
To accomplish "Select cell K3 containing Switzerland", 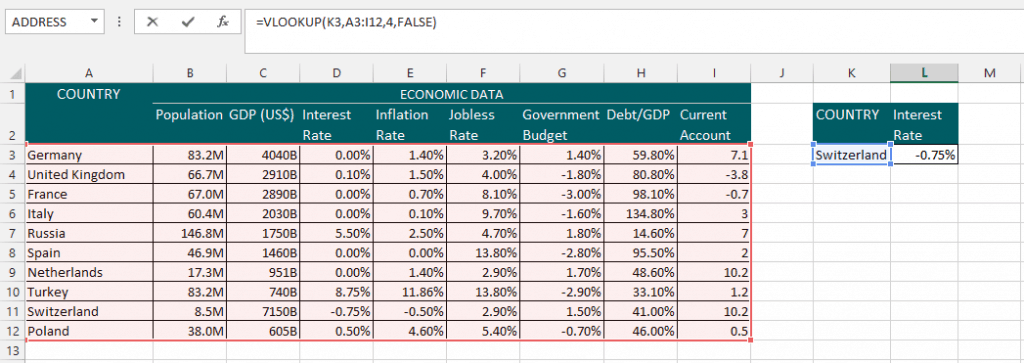I will 852,155.
